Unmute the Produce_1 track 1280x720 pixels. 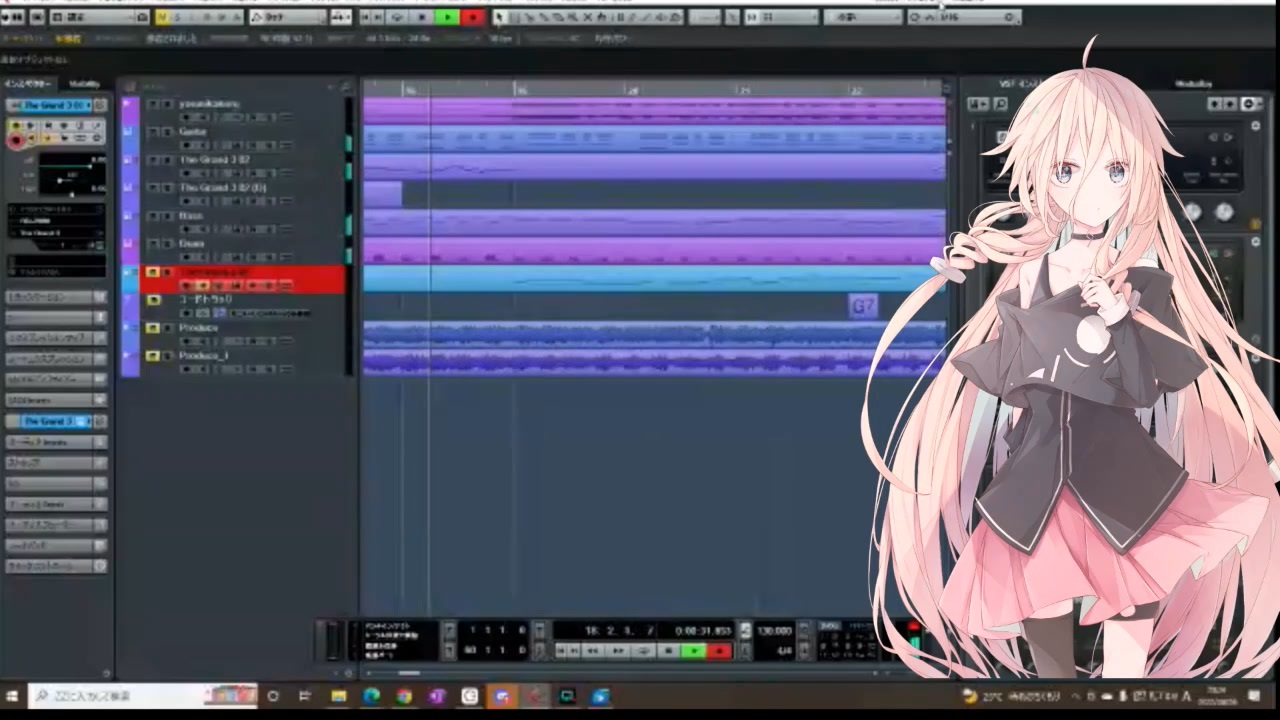click(153, 356)
